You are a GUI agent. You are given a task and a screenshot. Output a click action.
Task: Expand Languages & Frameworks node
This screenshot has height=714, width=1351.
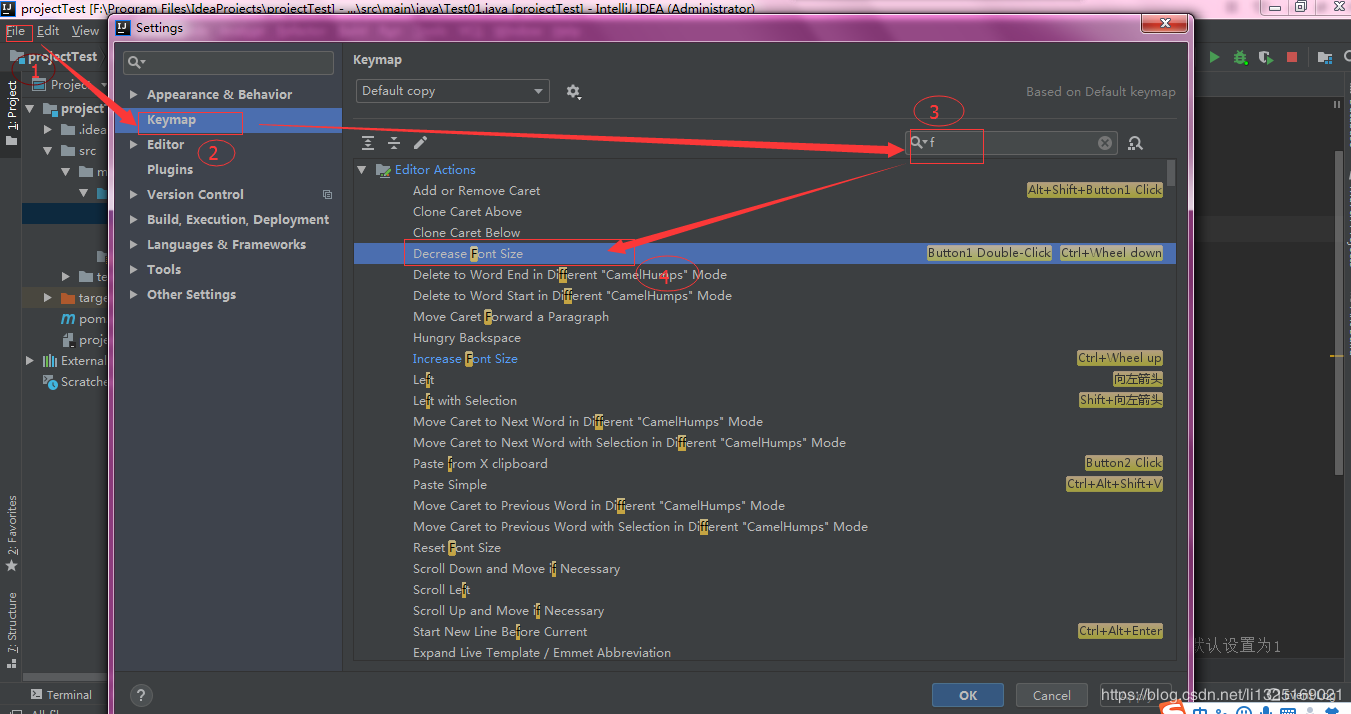click(x=134, y=245)
